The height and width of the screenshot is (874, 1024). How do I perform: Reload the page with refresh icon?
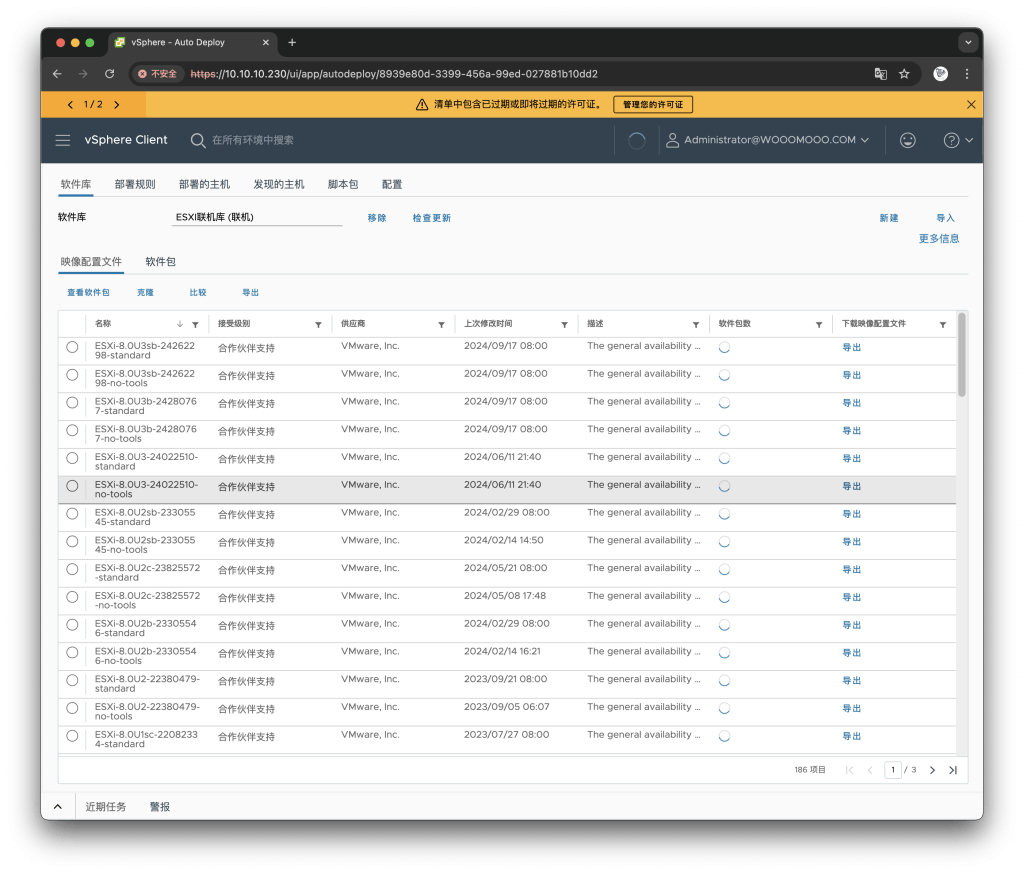pyautogui.click(x=110, y=74)
